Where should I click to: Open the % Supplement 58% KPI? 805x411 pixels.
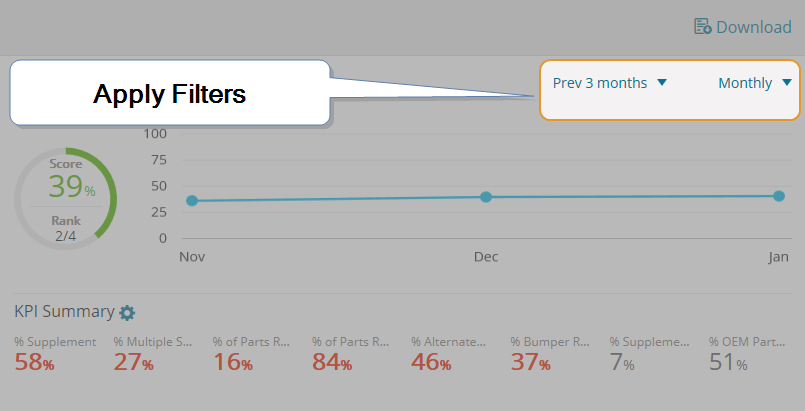pyautogui.click(x=55, y=354)
